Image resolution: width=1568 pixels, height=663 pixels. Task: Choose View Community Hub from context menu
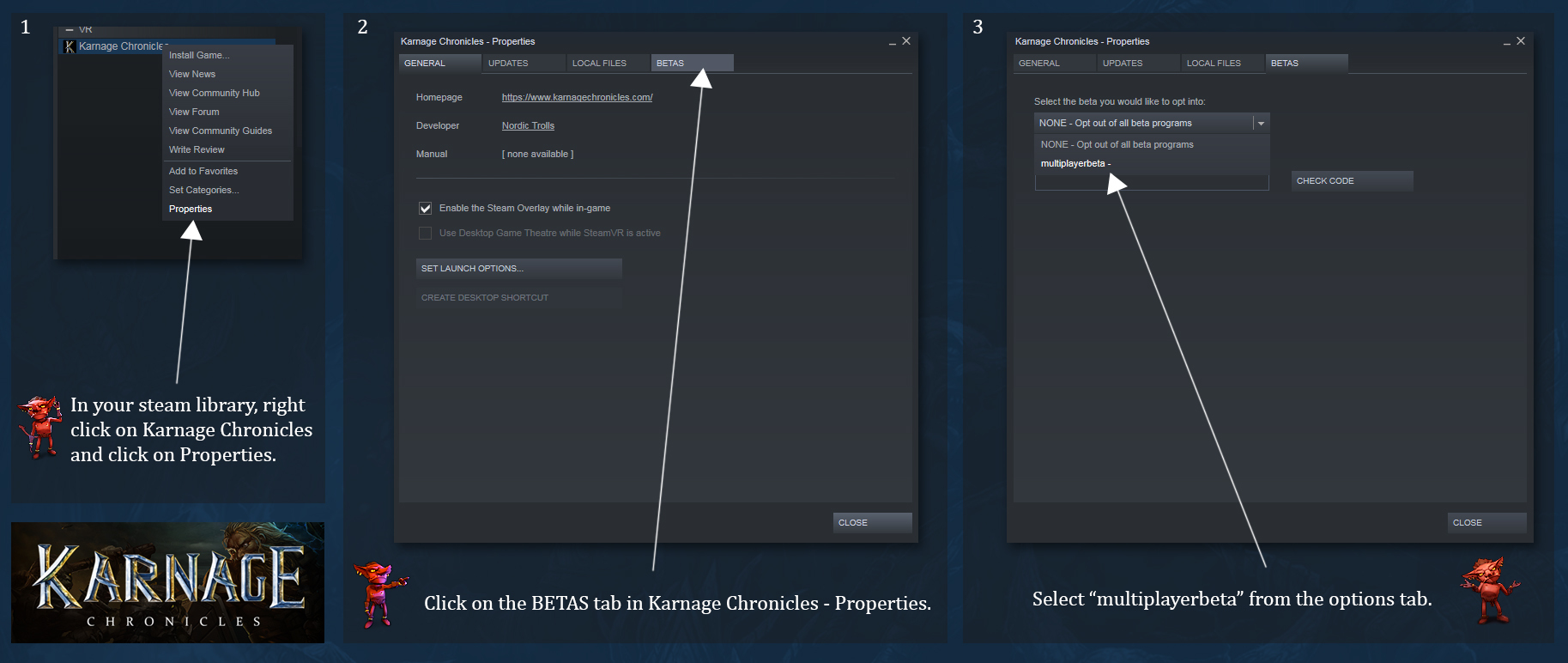coord(214,94)
